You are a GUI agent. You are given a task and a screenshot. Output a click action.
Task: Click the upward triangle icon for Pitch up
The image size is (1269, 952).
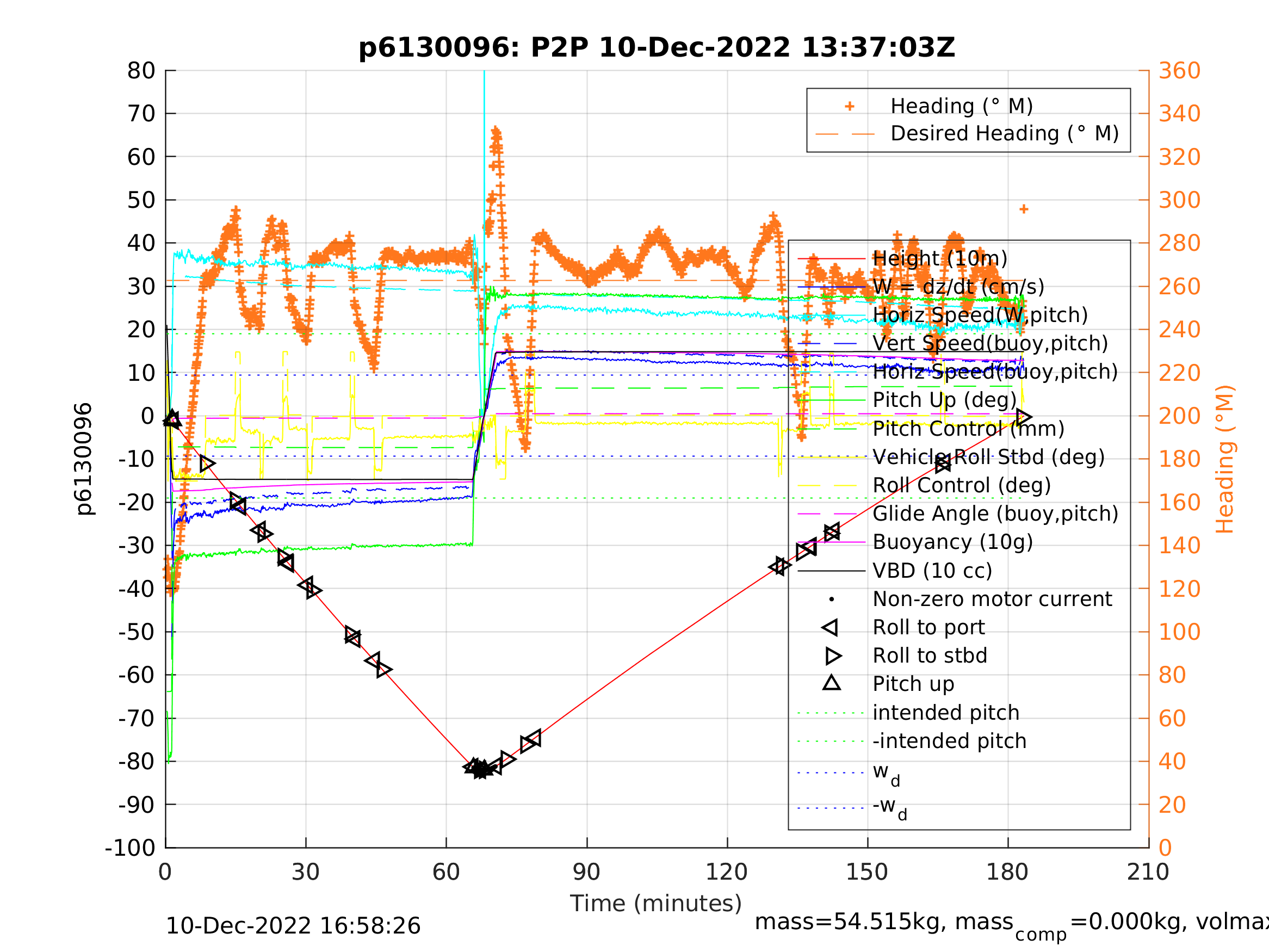point(832,682)
